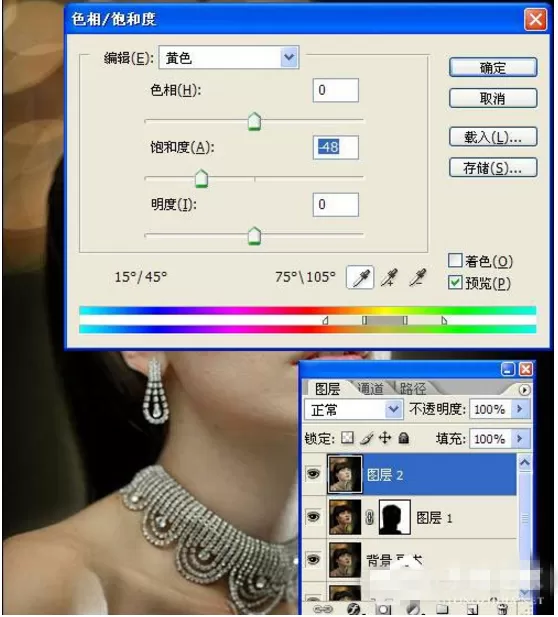Select the subtract-from-sample eyedropper
The width and height of the screenshot is (558, 617).
tap(418, 277)
